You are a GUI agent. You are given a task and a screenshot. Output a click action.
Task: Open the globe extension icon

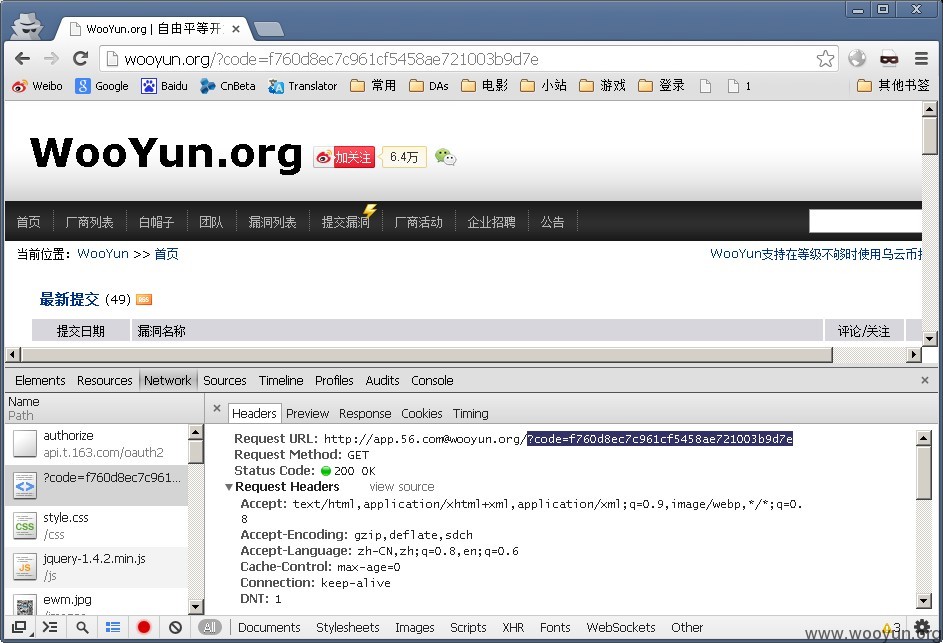click(x=857, y=58)
